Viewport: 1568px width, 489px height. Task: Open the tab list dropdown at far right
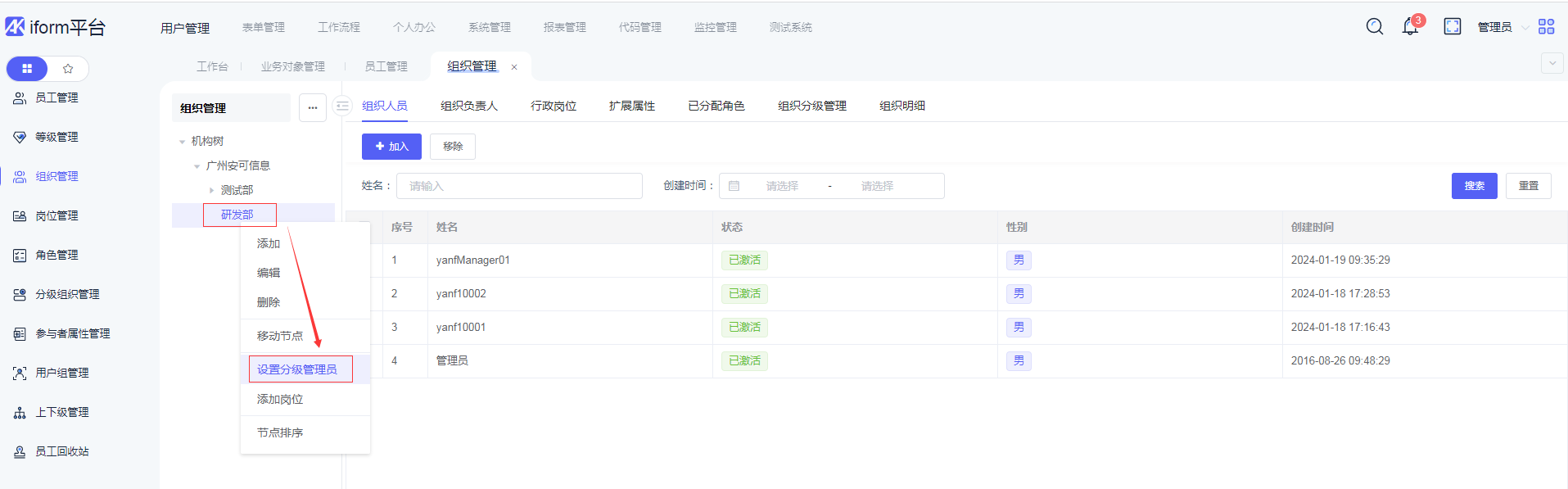coord(1552,63)
